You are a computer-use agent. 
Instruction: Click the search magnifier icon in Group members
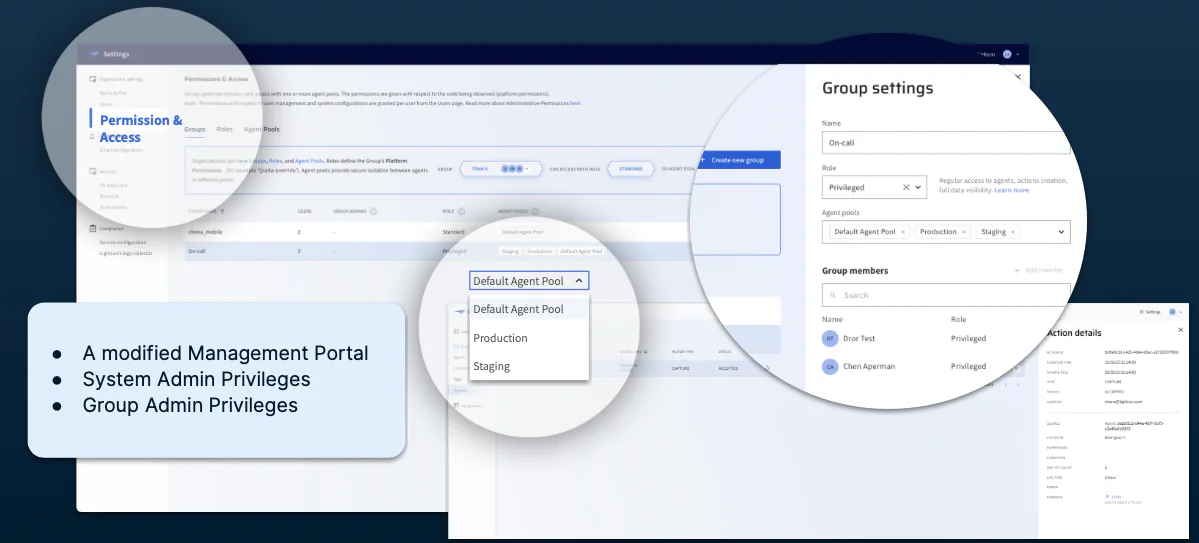point(833,296)
